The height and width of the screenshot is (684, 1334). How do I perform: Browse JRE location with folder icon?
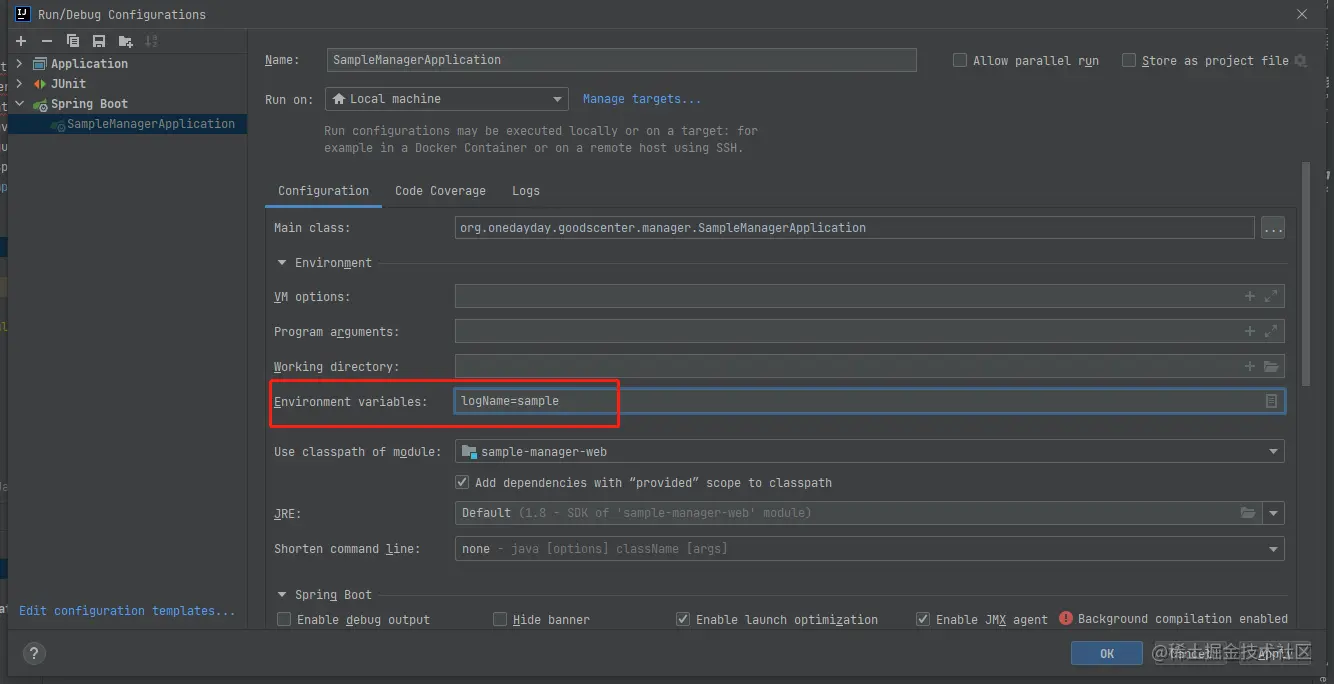coord(1248,513)
